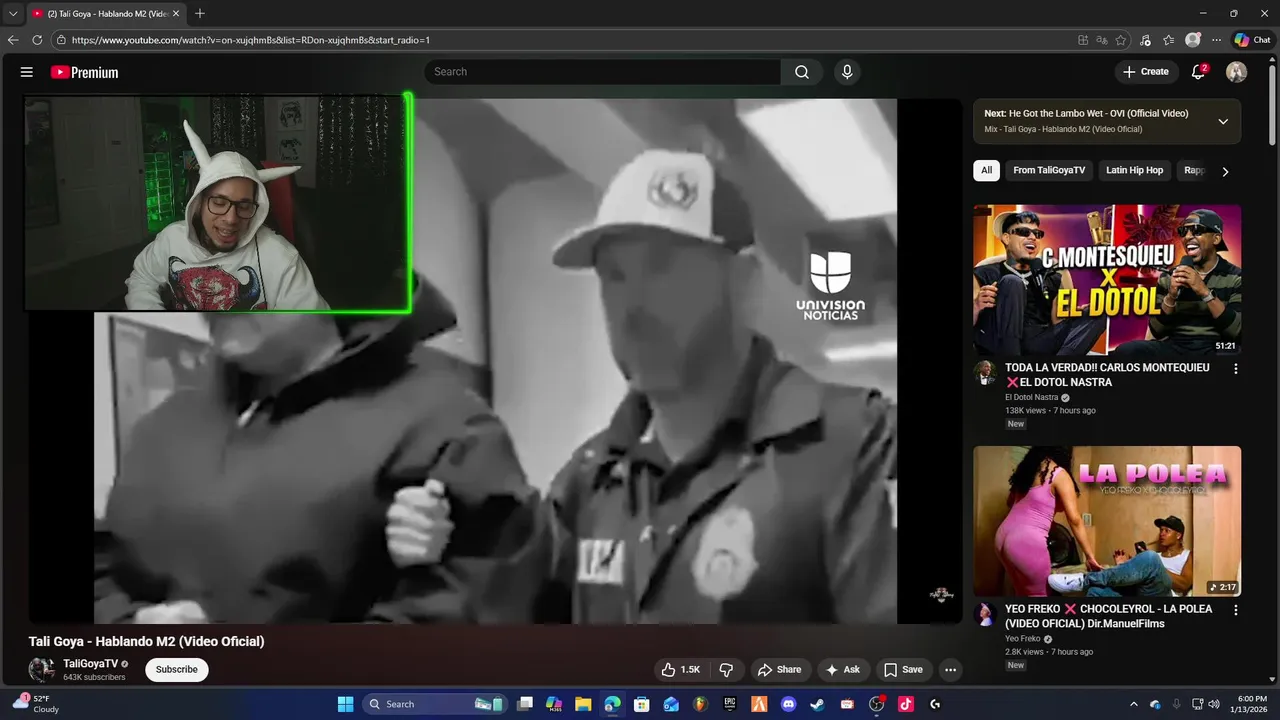
Task: Open the Windows Start menu
Action: pyautogui.click(x=346, y=704)
